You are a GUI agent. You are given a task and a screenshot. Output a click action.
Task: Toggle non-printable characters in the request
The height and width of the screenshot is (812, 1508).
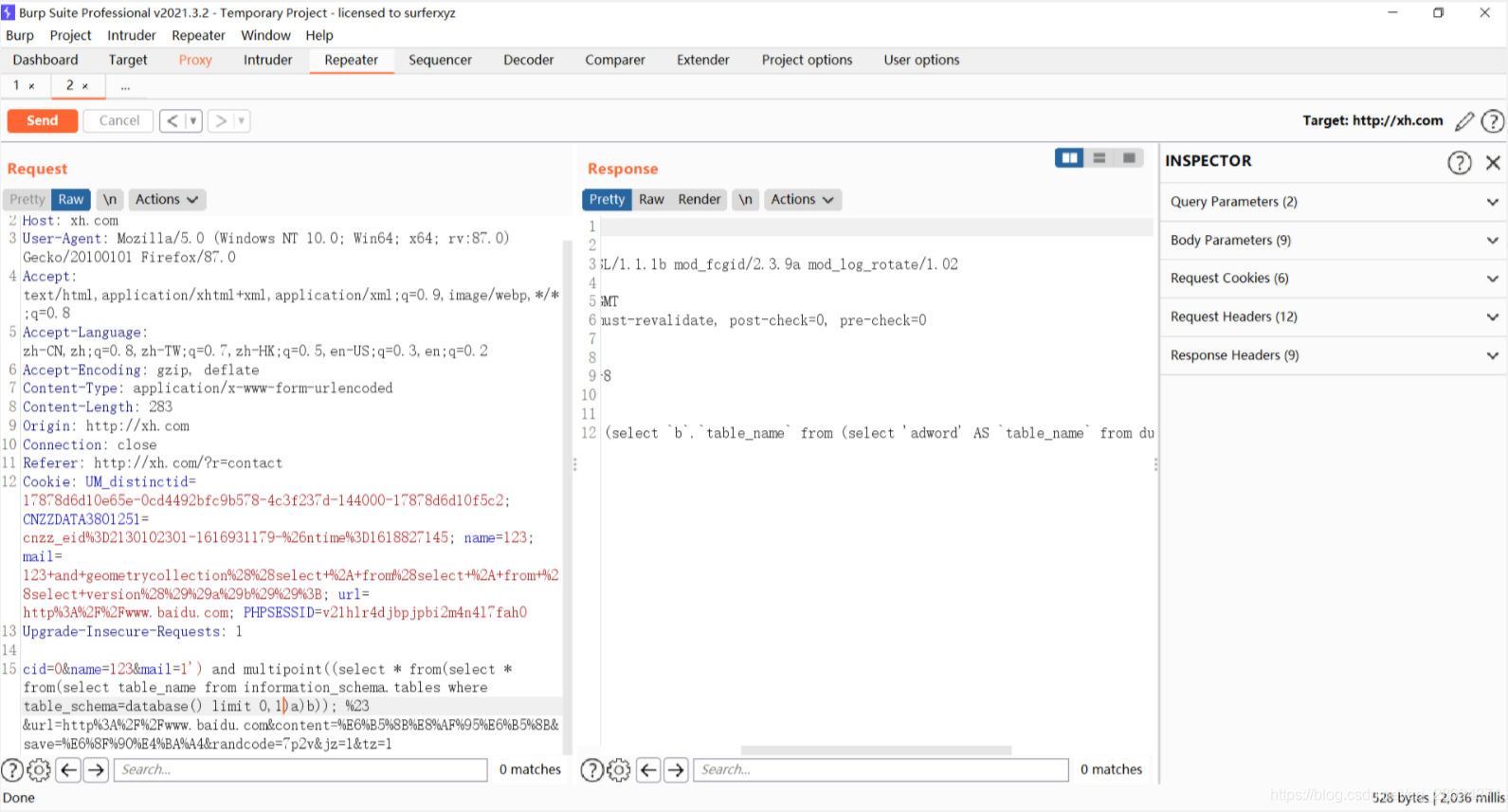tap(110, 199)
